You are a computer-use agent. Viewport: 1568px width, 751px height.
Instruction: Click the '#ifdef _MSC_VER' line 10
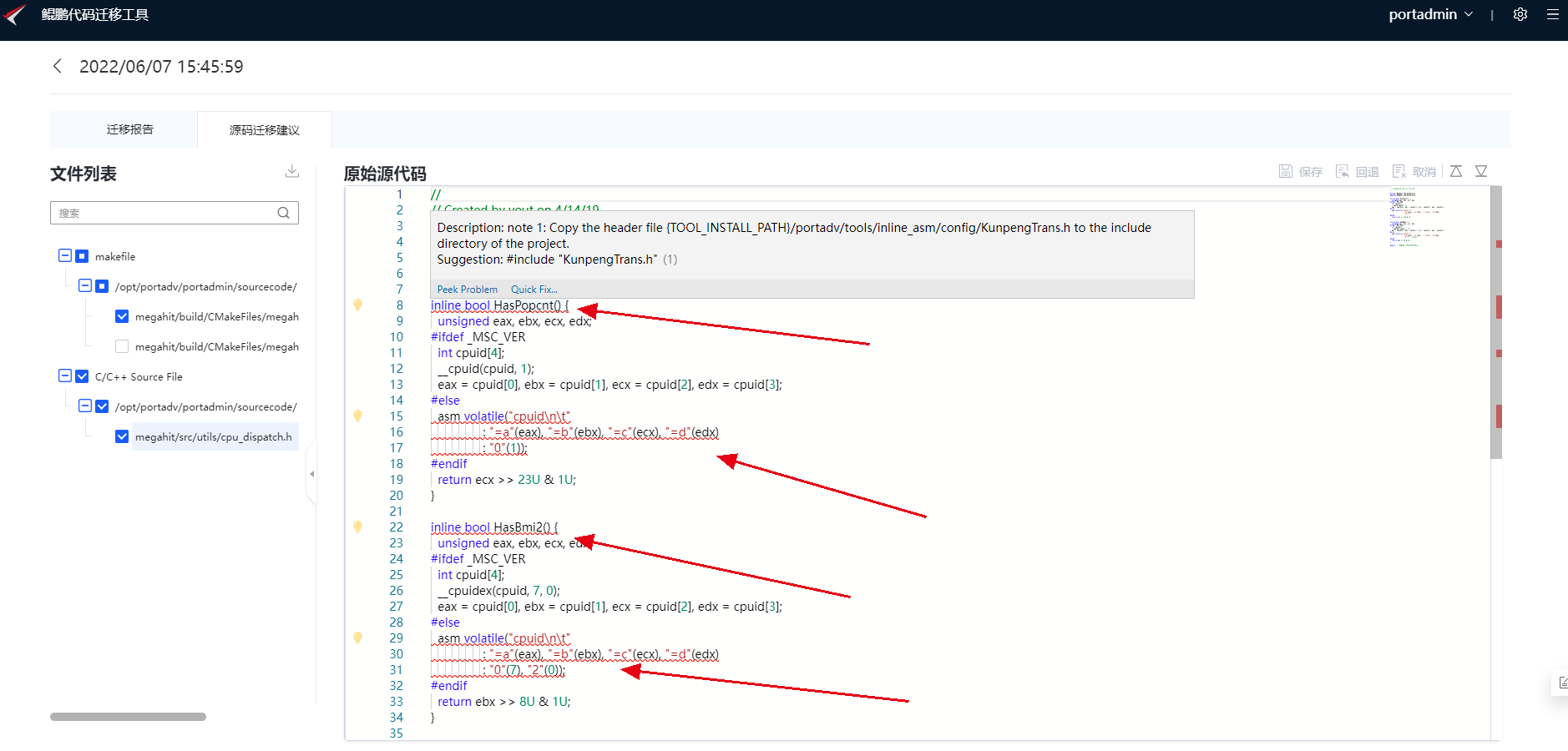[478, 337]
